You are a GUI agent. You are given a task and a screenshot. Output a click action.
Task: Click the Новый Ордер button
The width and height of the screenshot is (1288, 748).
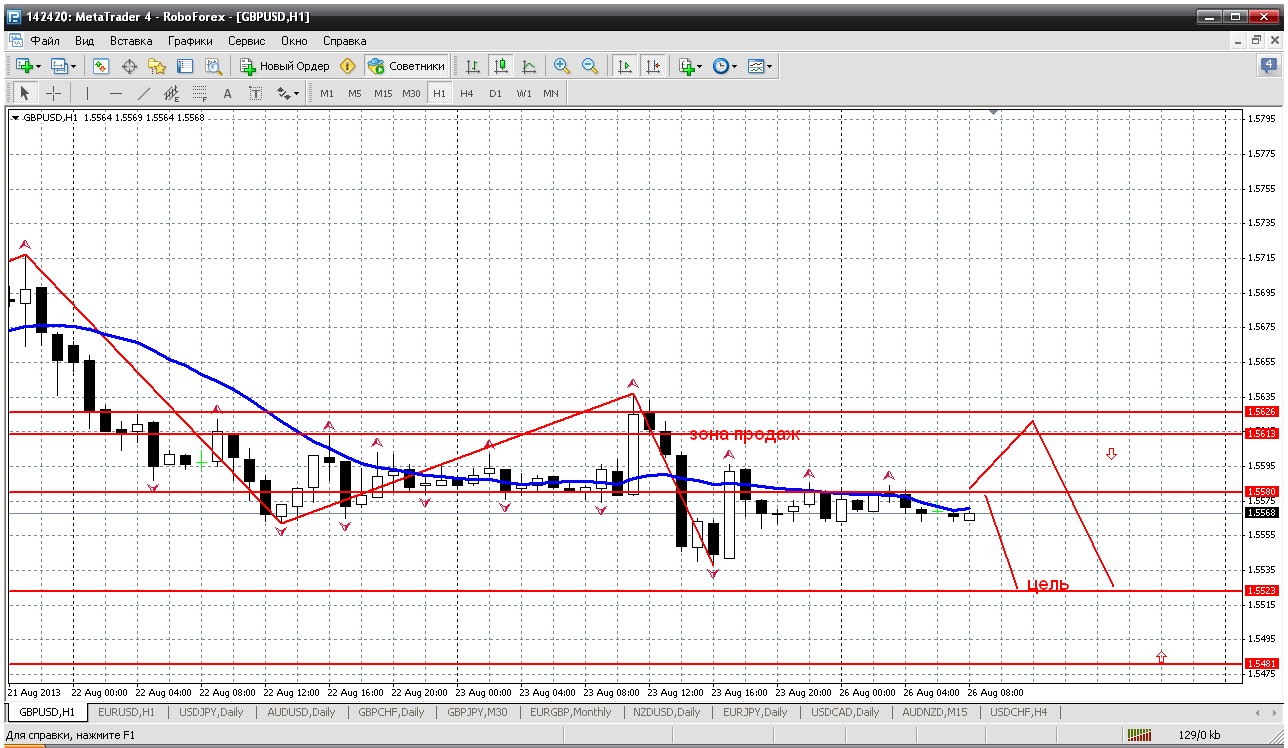[x=285, y=66]
